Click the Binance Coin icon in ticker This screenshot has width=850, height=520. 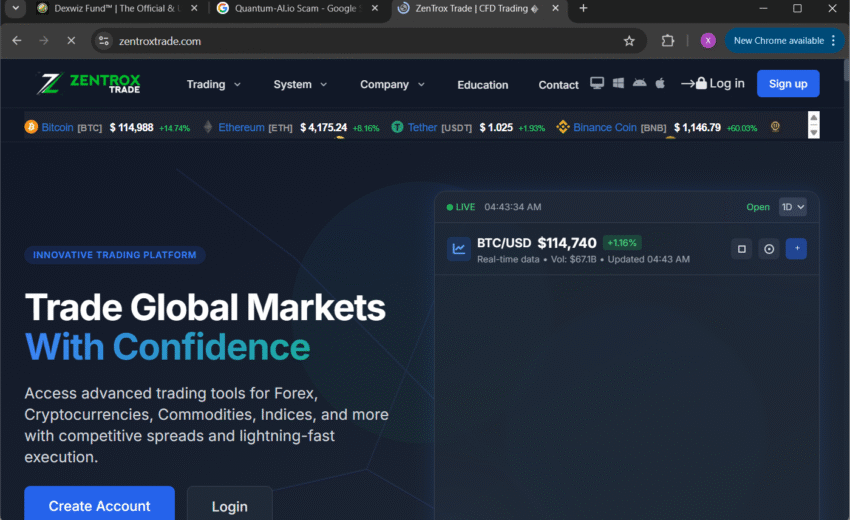(x=563, y=127)
